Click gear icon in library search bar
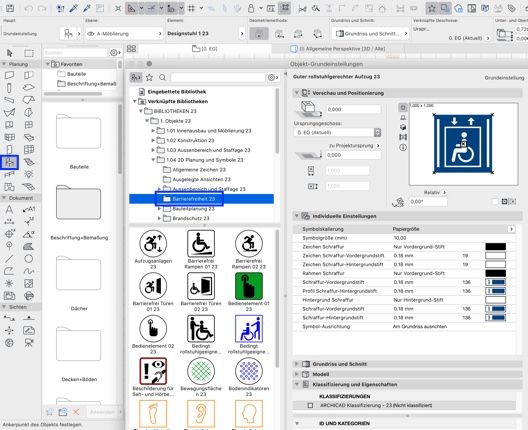Image resolution: width=528 pixels, height=430 pixels. (273, 77)
